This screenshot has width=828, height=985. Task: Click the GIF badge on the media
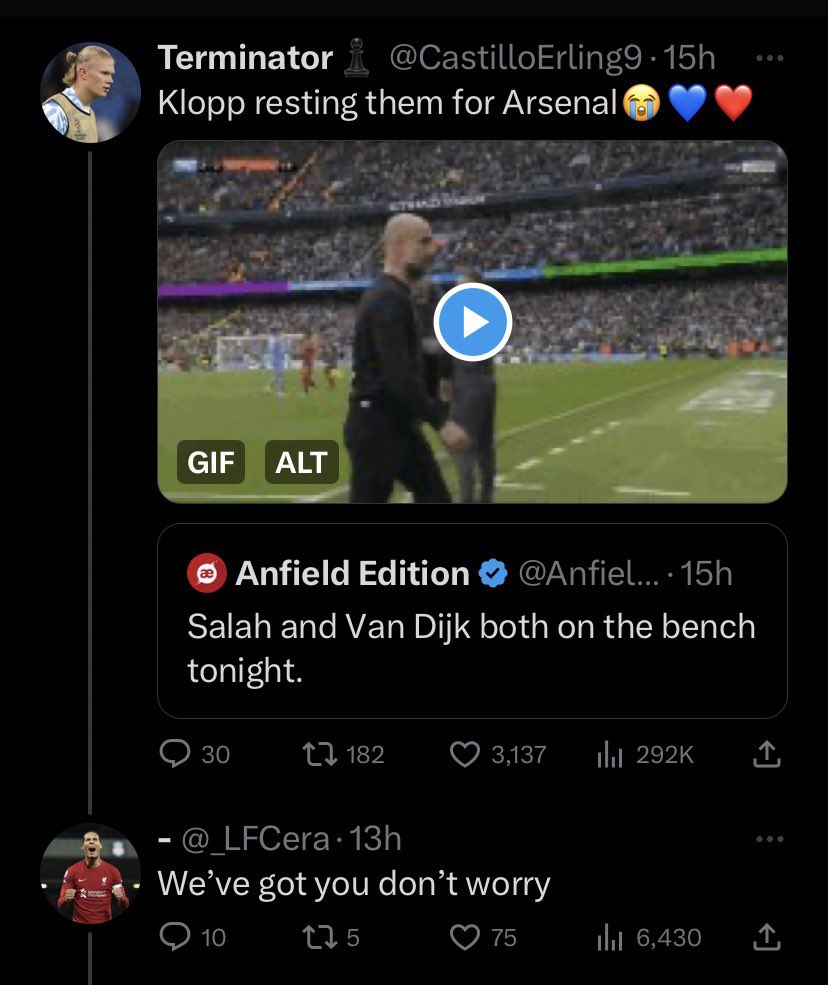coord(211,462)
